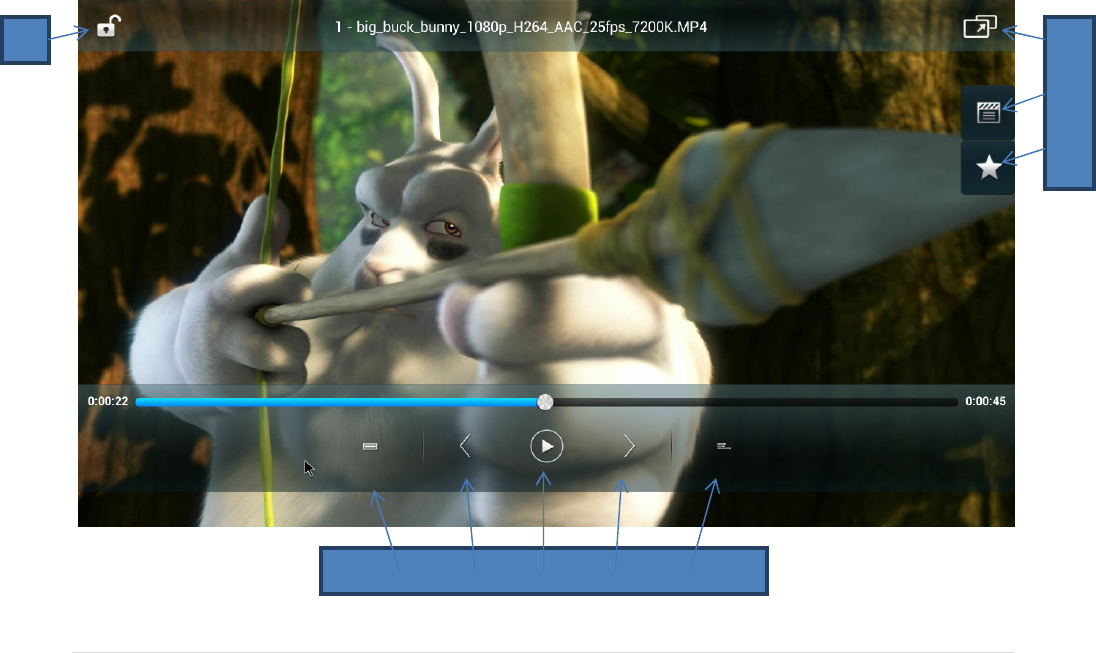Click the seek bar handle
The height and width of the screenshot is (653, 1096).
545,402
